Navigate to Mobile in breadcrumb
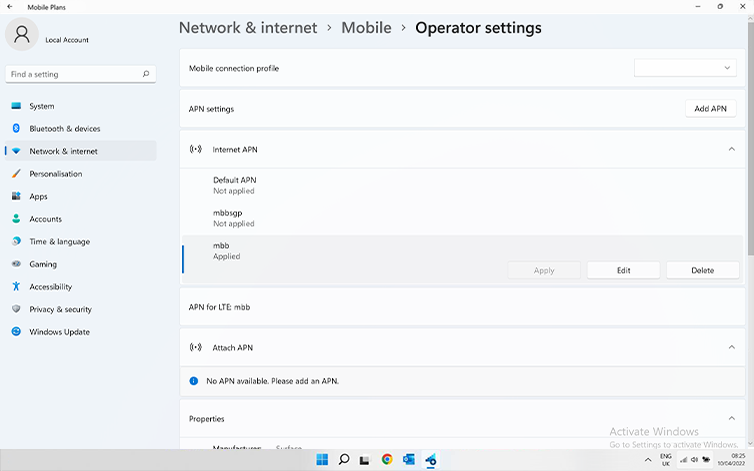The height and width of the screenshot is (471, 754). pyautogui.click(x=366, y=28)
